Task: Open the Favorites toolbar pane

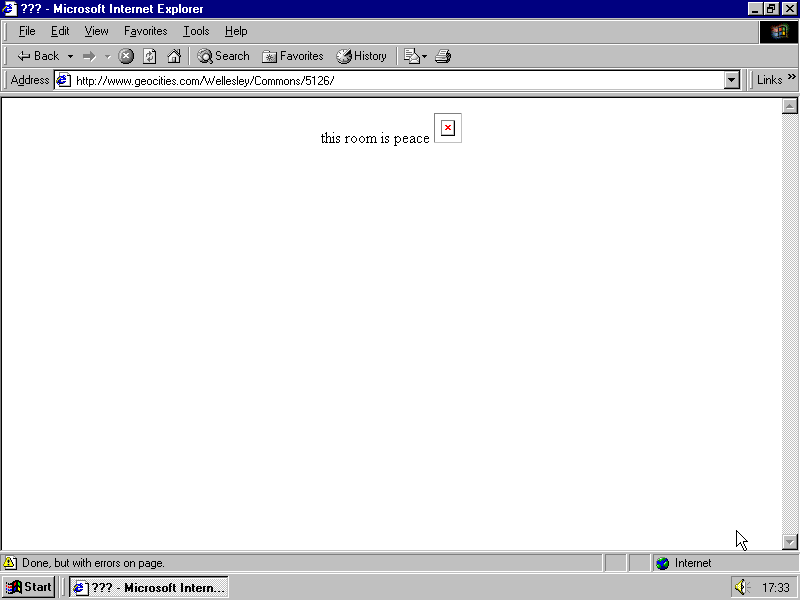Action: [292, 56]
